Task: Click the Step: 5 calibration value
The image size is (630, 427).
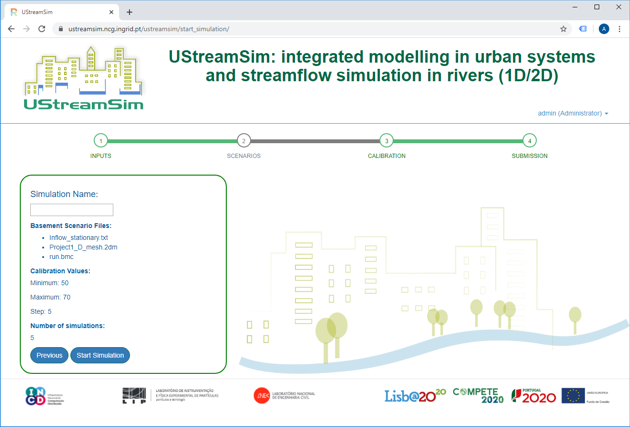Action: [x=41, y=311]
